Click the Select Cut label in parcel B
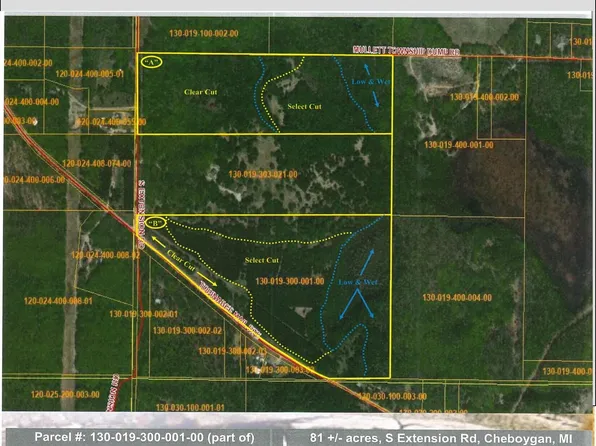The width and height of the screenshot is (596, 446). 262,260
